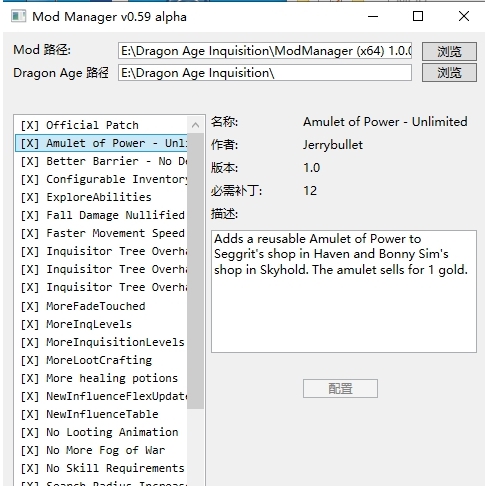Click the Mod Manager app icon in title bar
Image resolution: width=485 pixels, height=486 pixels.
(x=18, y=16)
